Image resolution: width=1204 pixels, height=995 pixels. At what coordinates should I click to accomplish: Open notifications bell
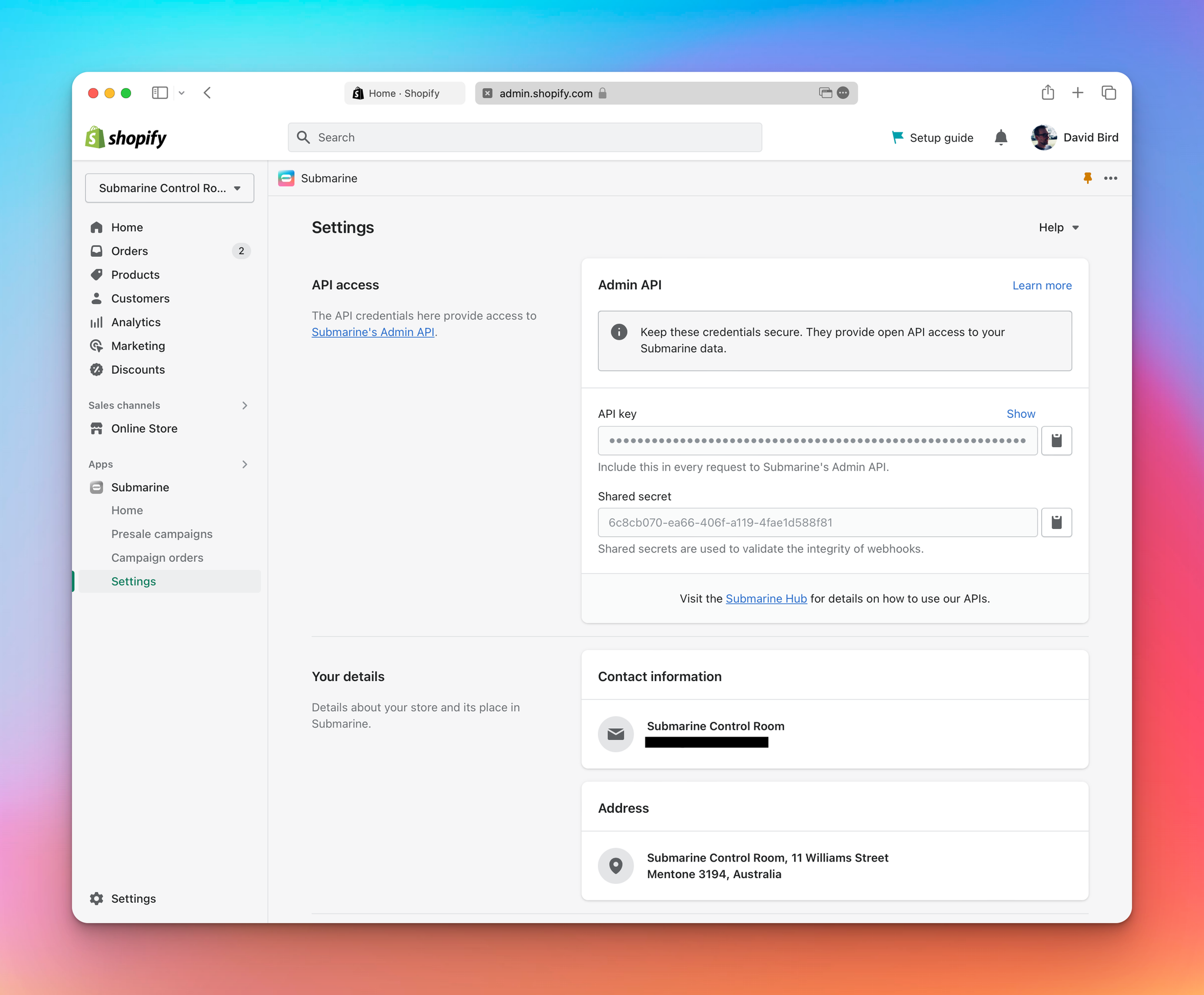click(x=1001, y=138)
